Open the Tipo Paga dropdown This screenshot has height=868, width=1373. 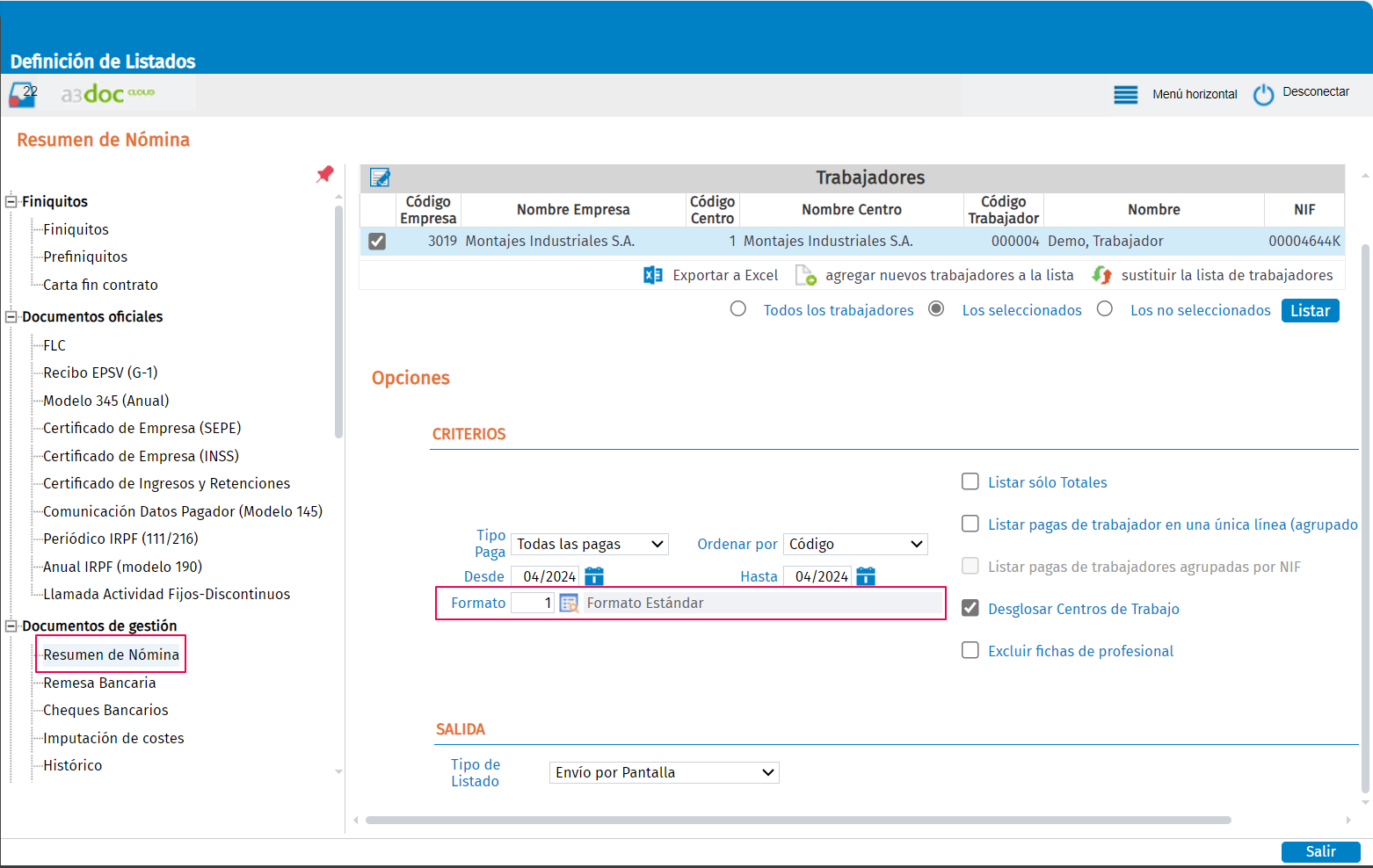point(590,544)
